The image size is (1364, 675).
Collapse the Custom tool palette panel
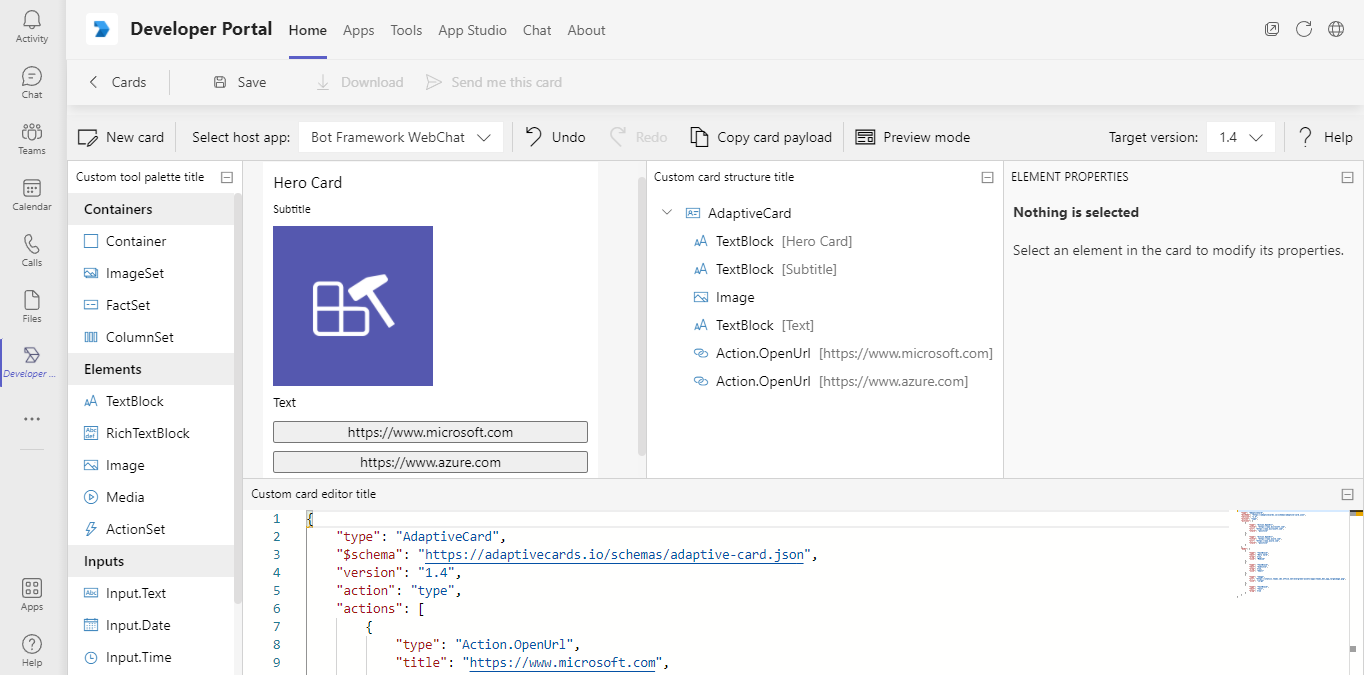tap(227, 176)
